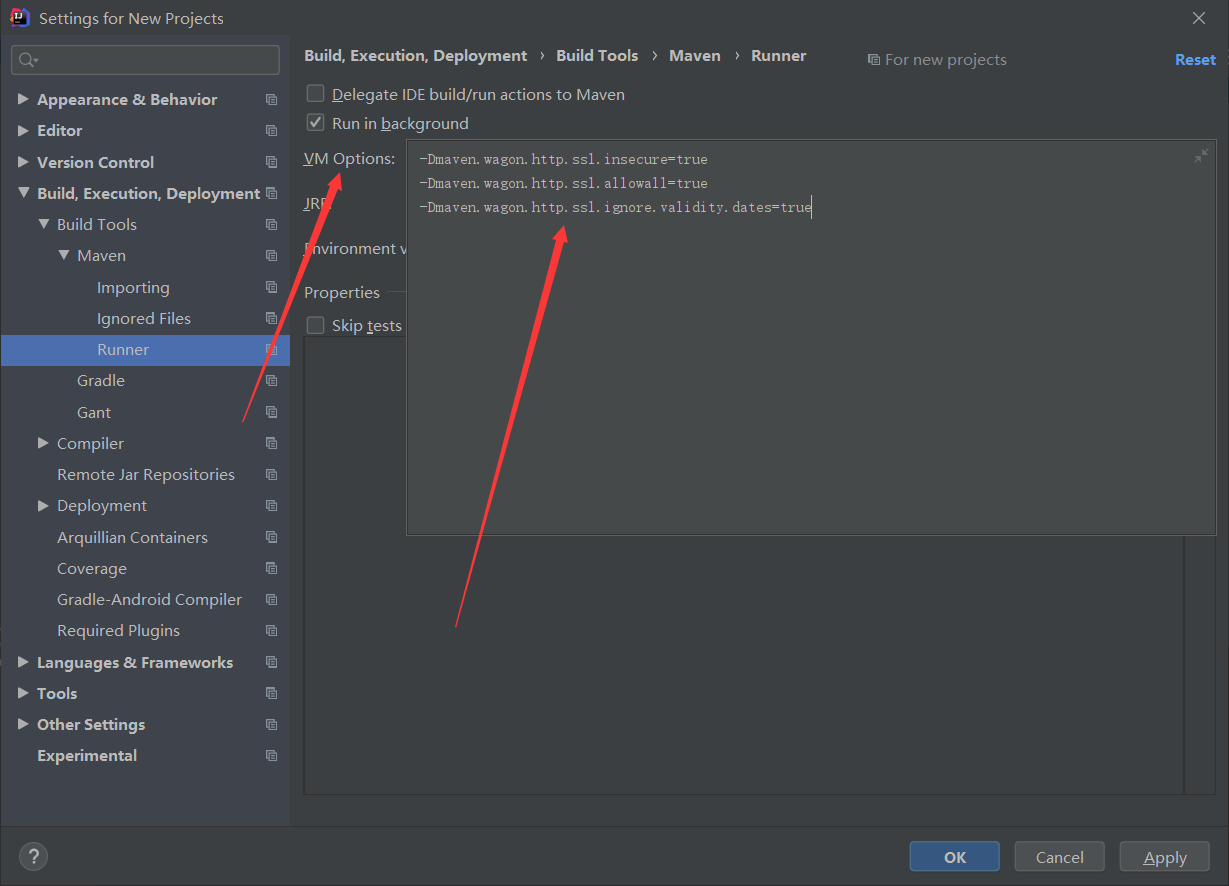Open Arquillian Containers page

pos(132,537)
